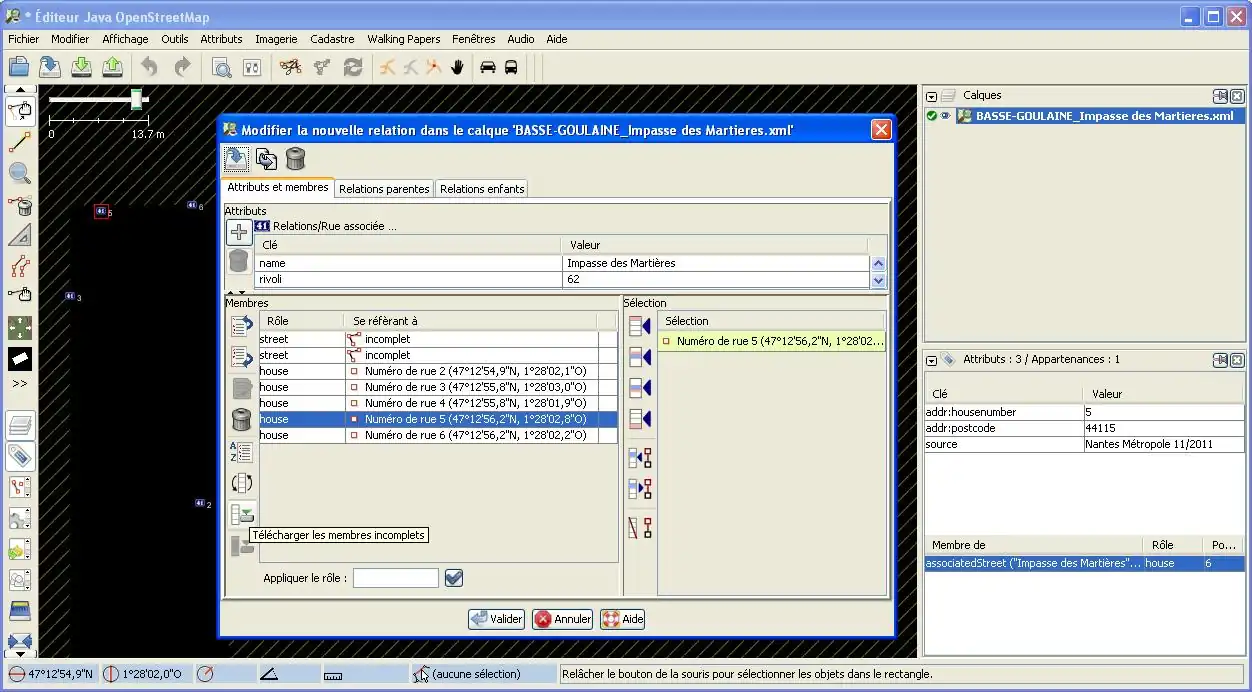Click the Annuler button
The width and height of the screenshot is (1252, 692).
coord(562,619)
